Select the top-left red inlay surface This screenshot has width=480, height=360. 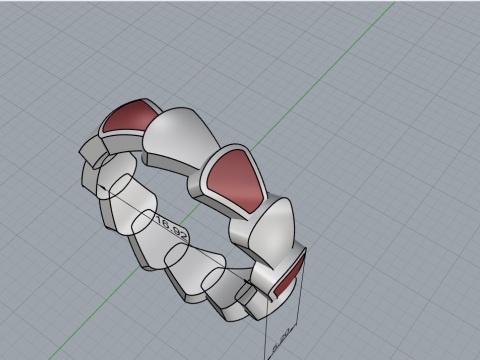tap(130, 117)
